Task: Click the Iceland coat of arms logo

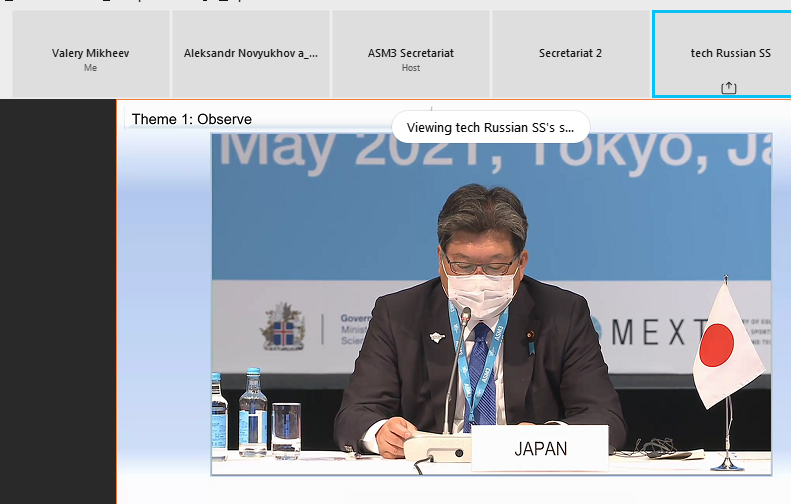Action: (x=283, y=326)
